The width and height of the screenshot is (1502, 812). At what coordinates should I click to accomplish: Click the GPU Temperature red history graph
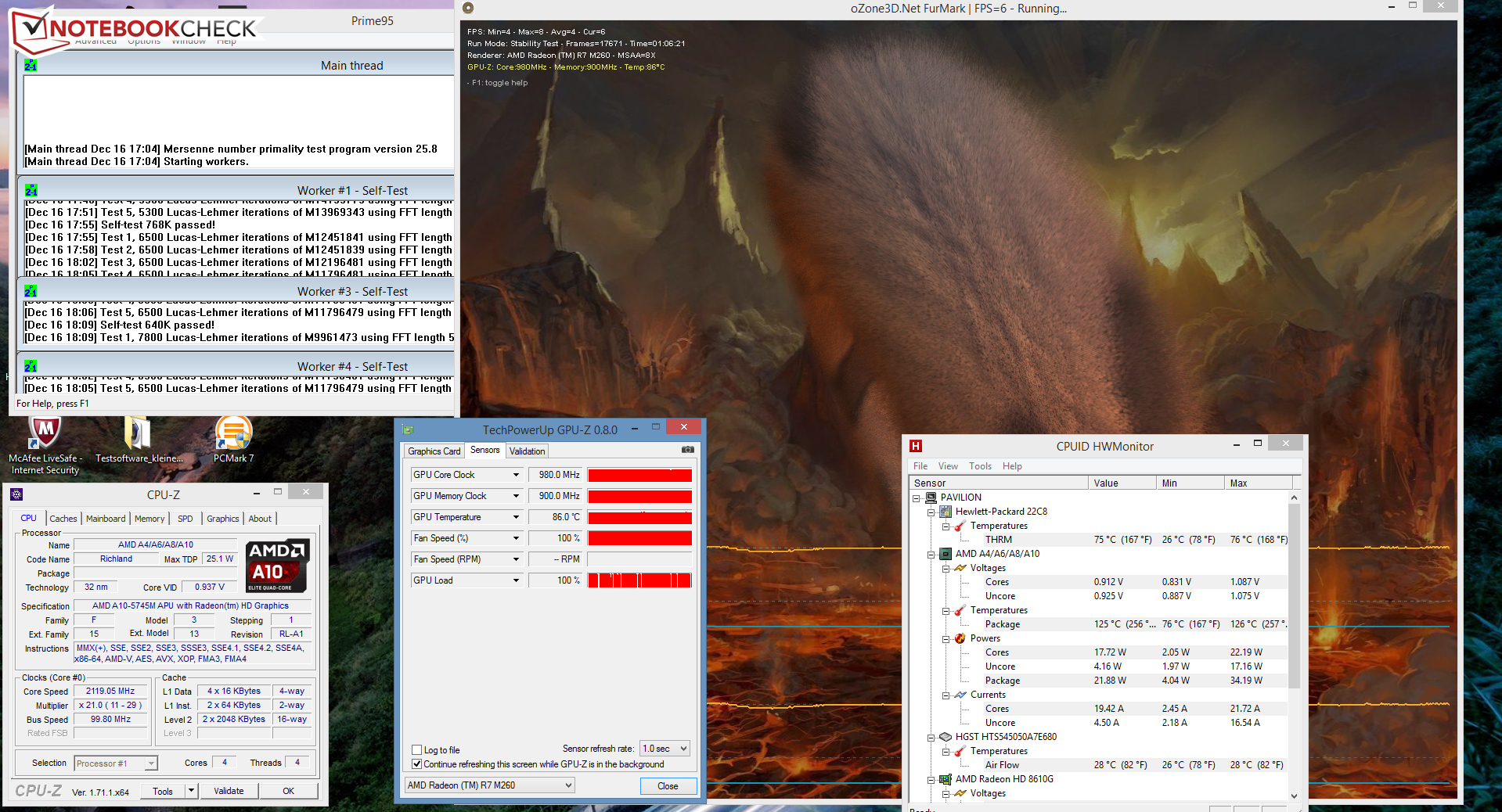coord(639,517)
